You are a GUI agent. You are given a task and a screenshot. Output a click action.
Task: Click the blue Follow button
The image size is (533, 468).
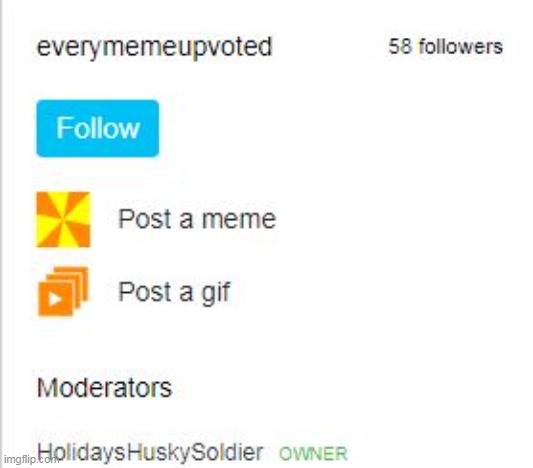click(x=98, y=128)
